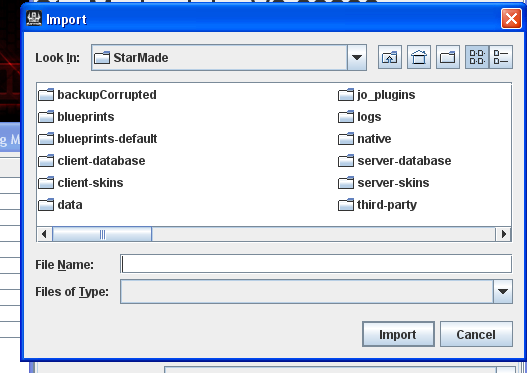This screenshot has height=373, width=527.
Task: Select the backupCorrupted folder icon
Action: coord(46,95)
